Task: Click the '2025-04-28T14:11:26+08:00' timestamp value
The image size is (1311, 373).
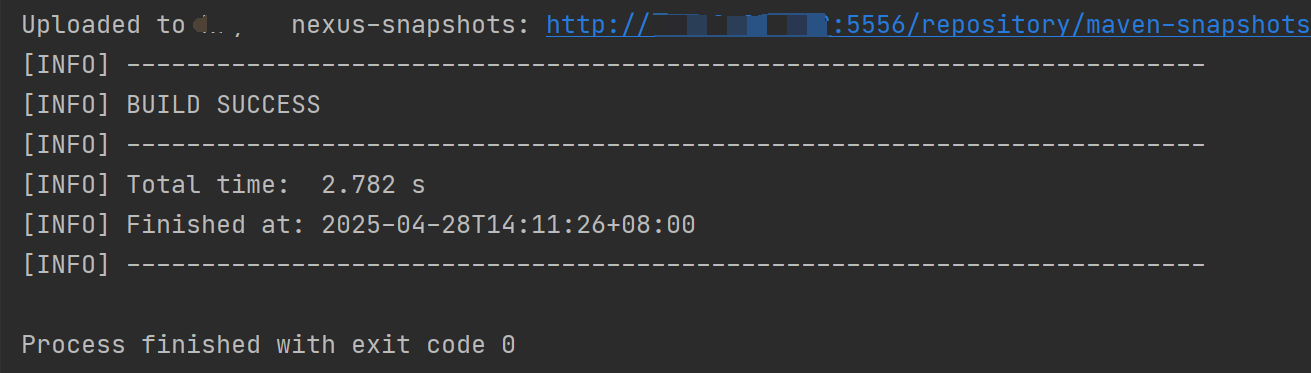Action: (508, 225)
